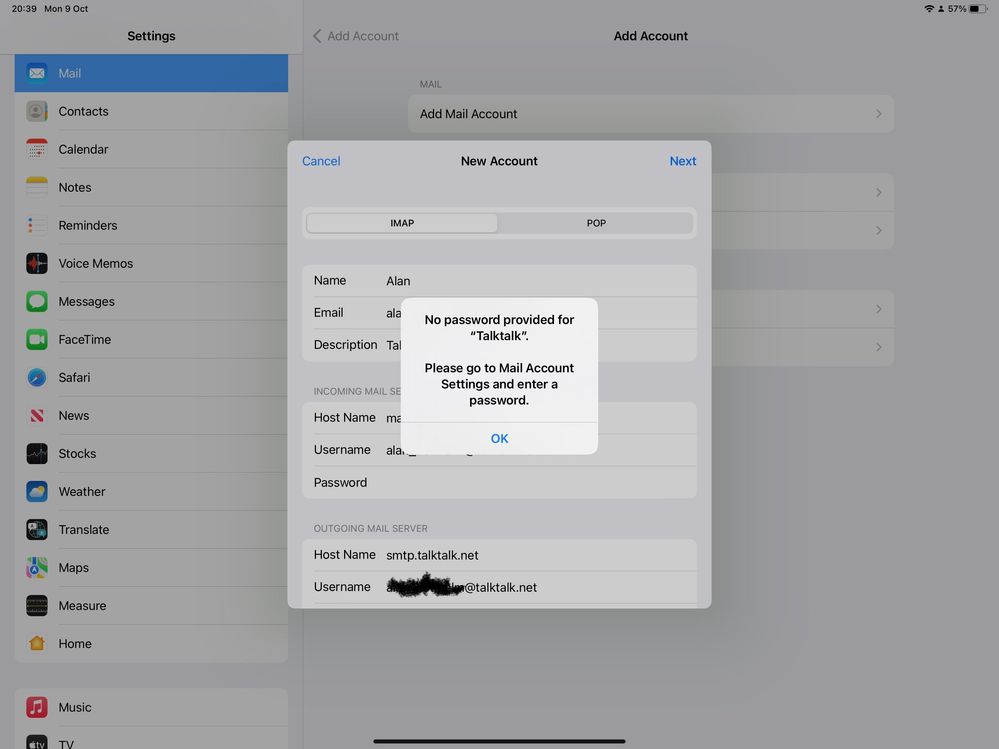This screenshot has width=999, height=749.
Task: Select the Measure app icon
Action: tap(37, 606)
